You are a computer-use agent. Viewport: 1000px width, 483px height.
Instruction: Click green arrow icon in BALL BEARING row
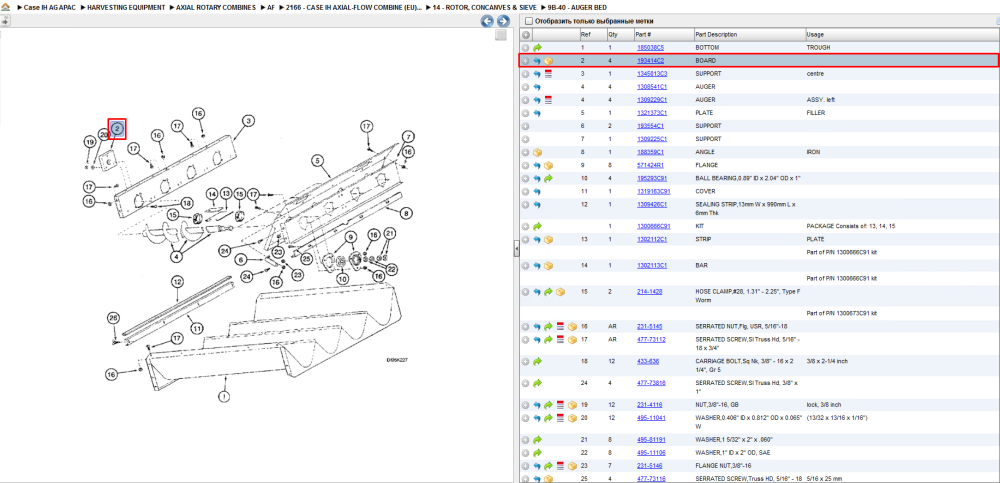pos(548,178)
